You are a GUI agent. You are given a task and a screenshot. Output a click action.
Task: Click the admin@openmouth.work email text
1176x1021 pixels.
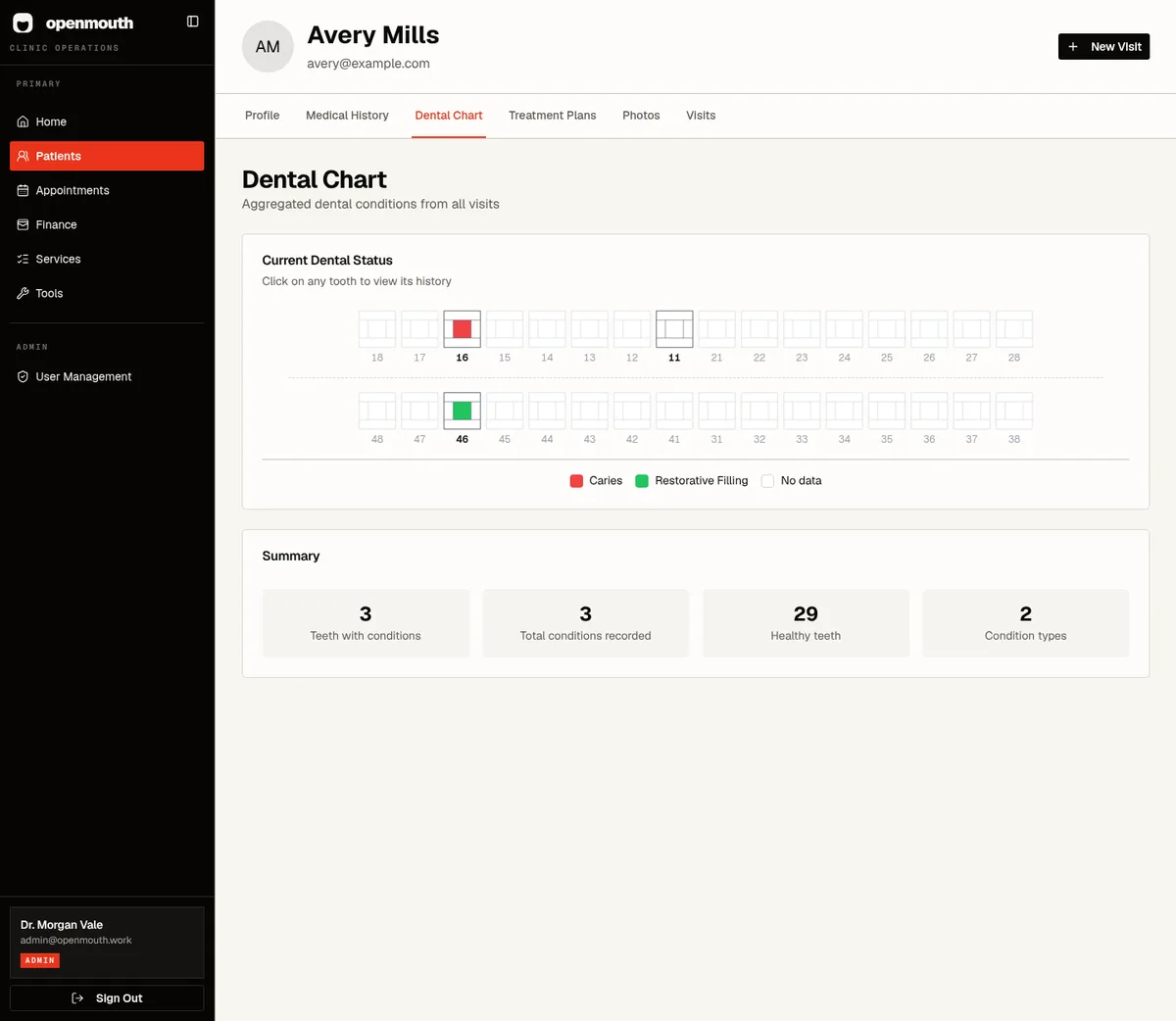(x=76, y=941)
